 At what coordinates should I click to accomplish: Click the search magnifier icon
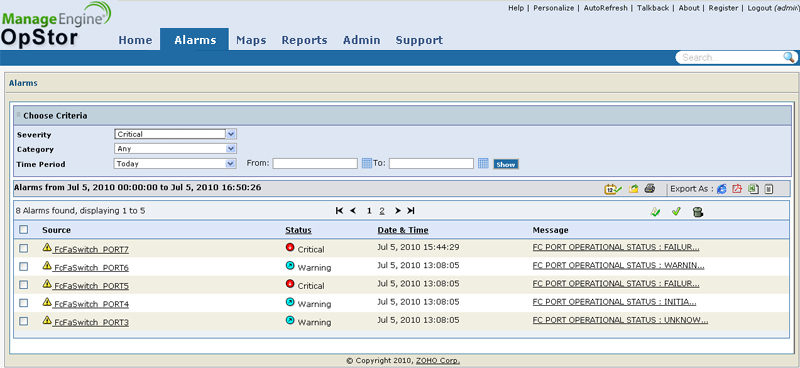789,57
